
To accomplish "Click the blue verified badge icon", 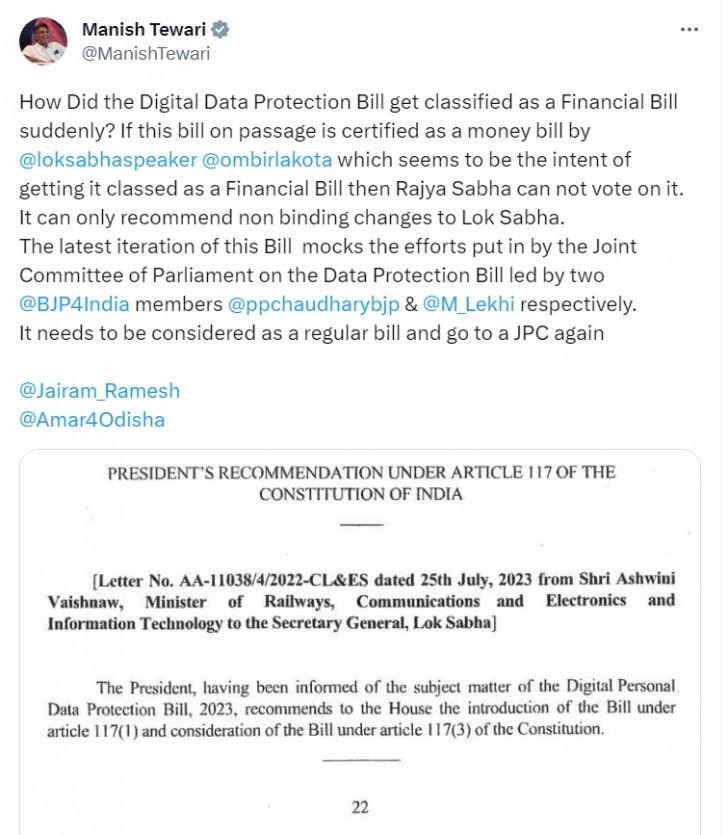I will click(x=221, y=31).
